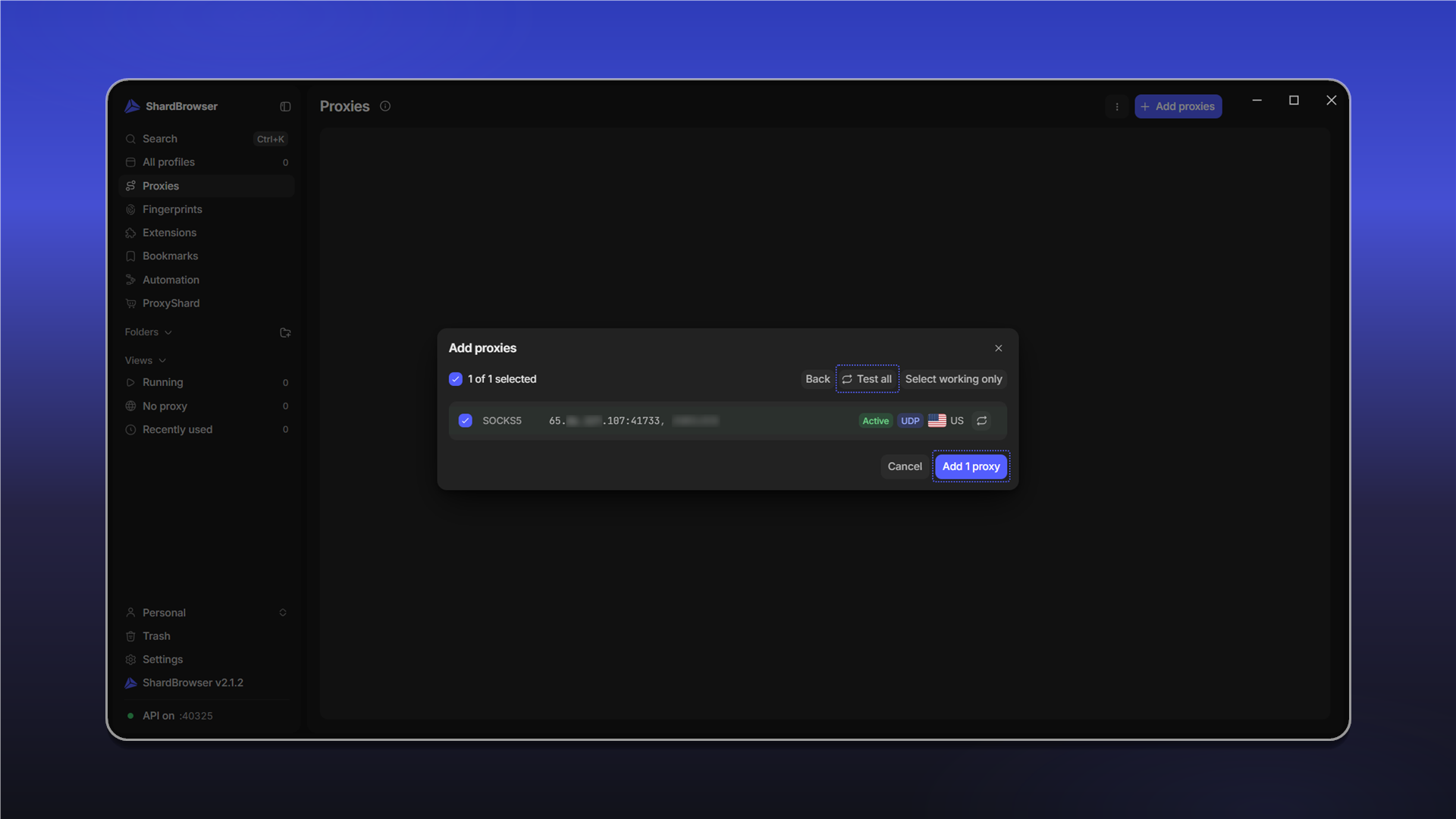Screen dimensions: 1456x819
Task: Click the No proxy globe icon
Action: (x=130, y=406)
